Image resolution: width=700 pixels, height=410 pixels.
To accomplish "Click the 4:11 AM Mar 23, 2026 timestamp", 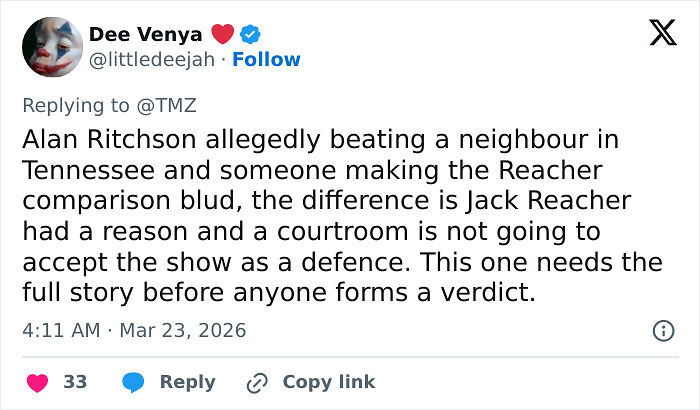I will 134,330.
